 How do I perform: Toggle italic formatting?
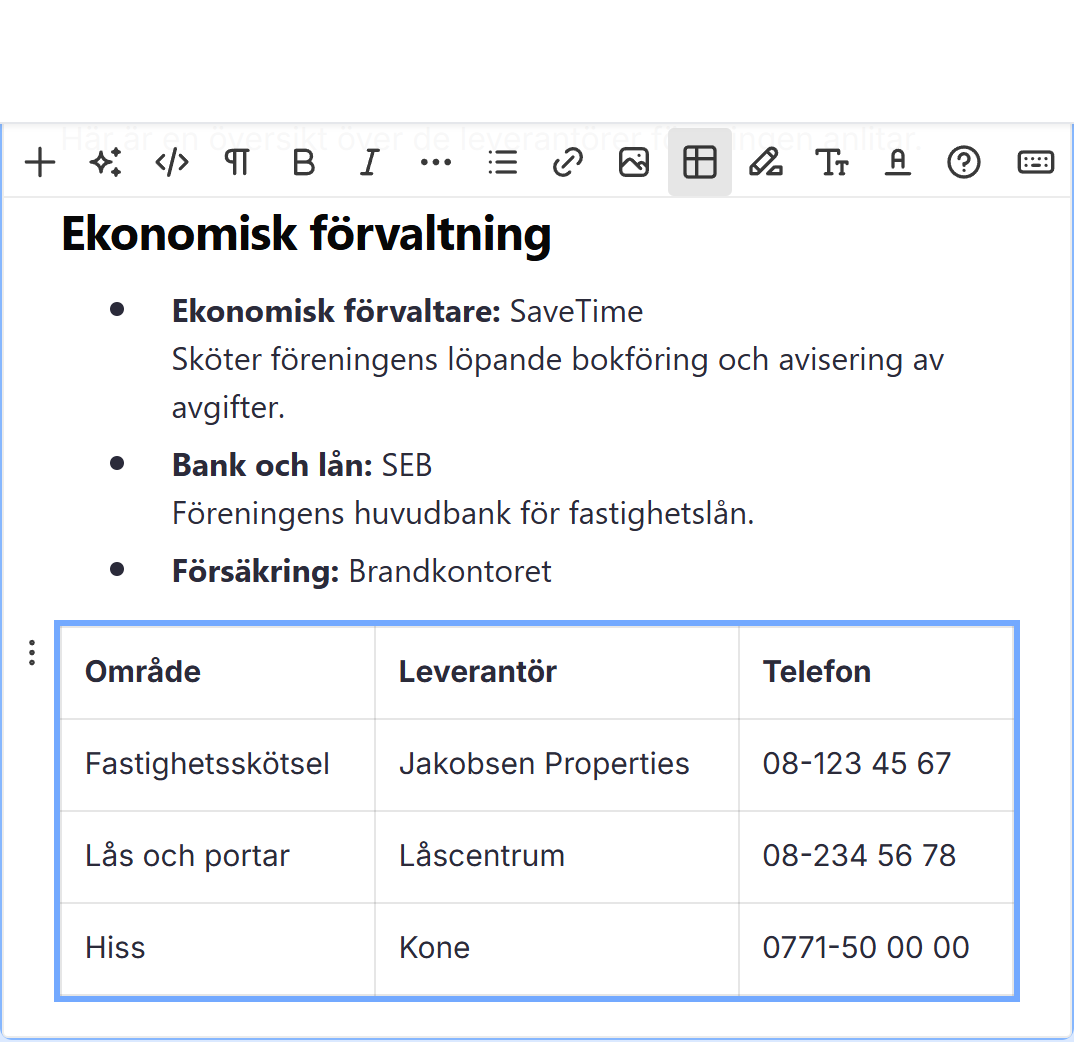coord(369,162)
